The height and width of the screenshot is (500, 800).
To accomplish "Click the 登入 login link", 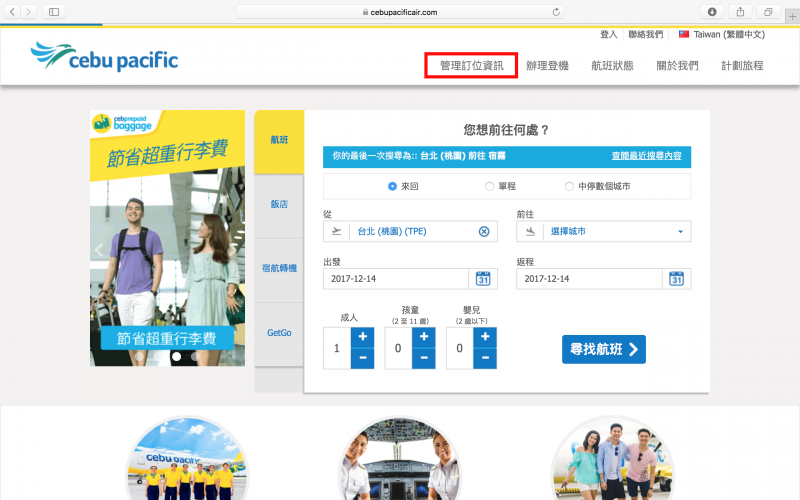I will pyautogui.click(x=609, y=34).
